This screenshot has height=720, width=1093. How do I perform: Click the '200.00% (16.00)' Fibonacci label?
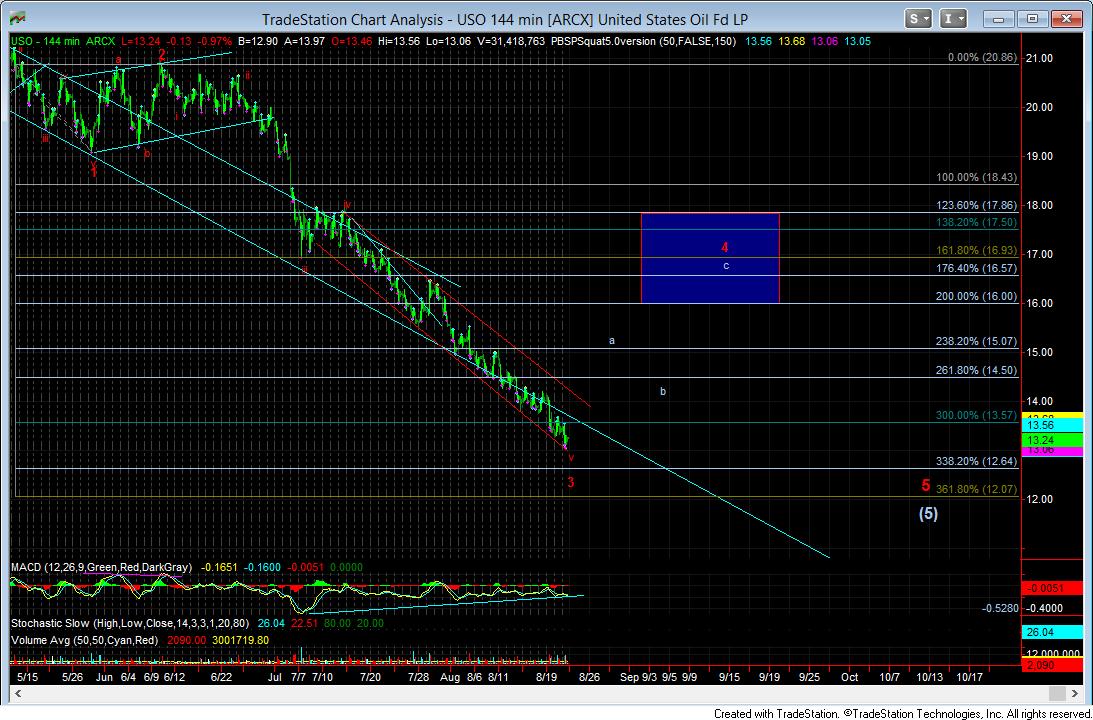click(977, 296)
